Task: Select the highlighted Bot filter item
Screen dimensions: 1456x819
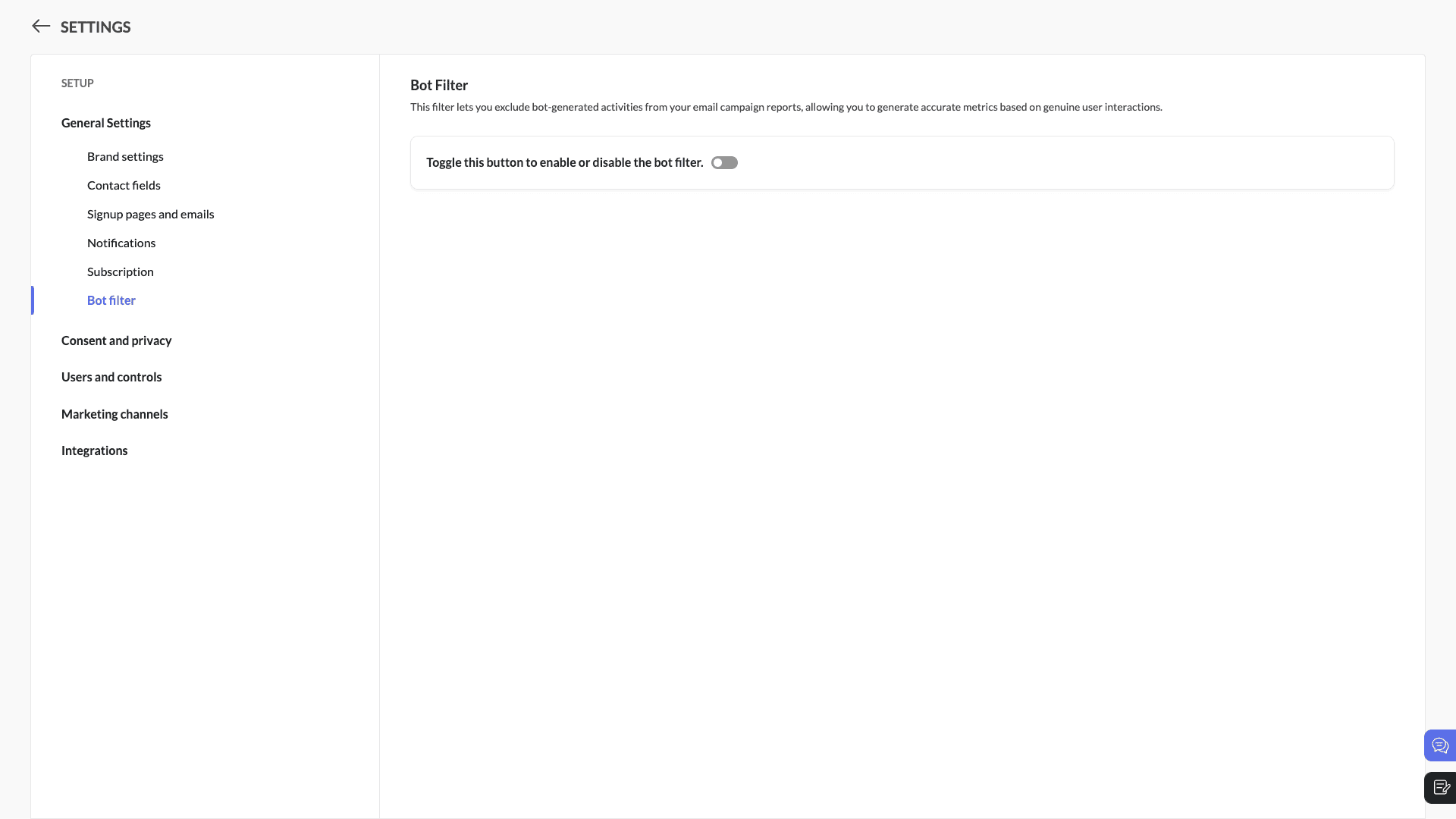Action: pyautogui.click(x=111, y=300)
